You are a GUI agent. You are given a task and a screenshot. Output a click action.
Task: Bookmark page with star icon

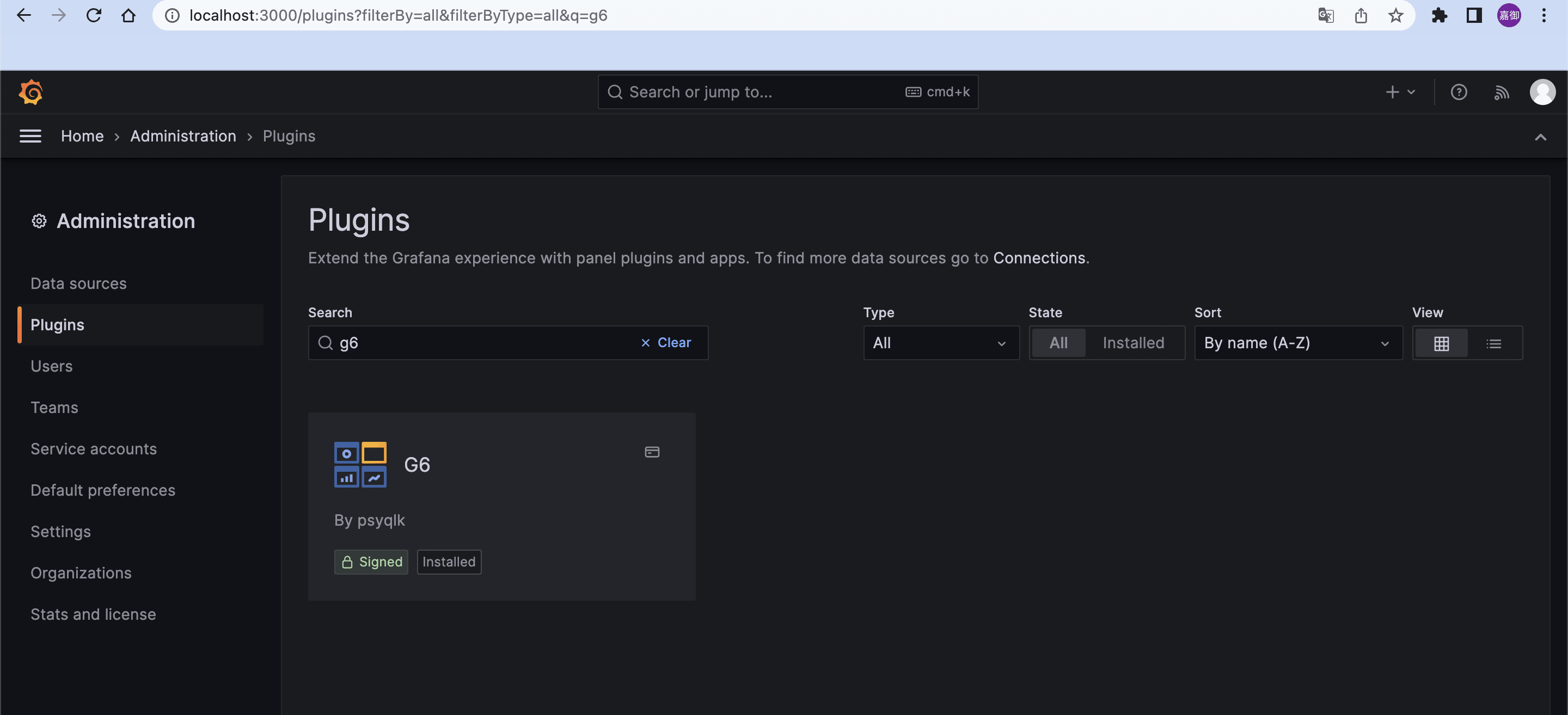[x=1395, y=16]
